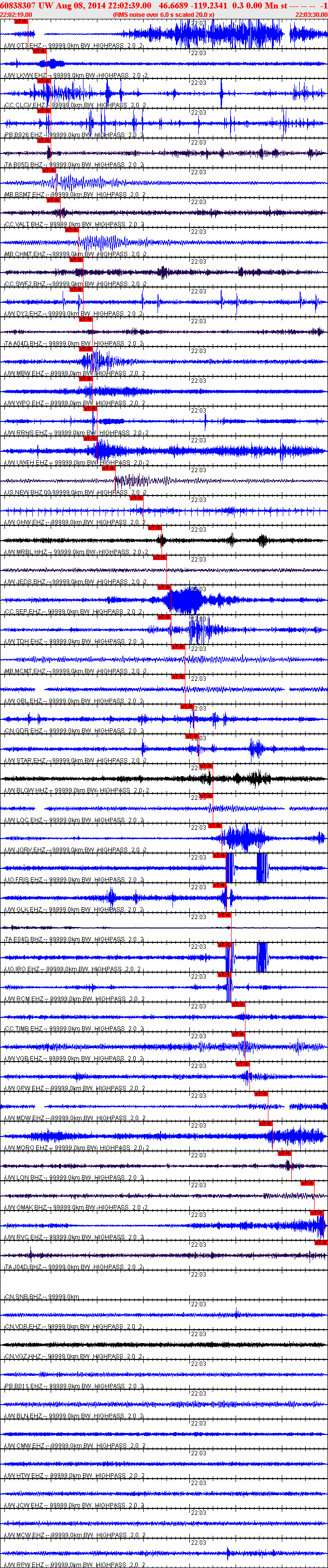
Task: Select the UW VGB EHZ station label
Action: [74, 1059]
